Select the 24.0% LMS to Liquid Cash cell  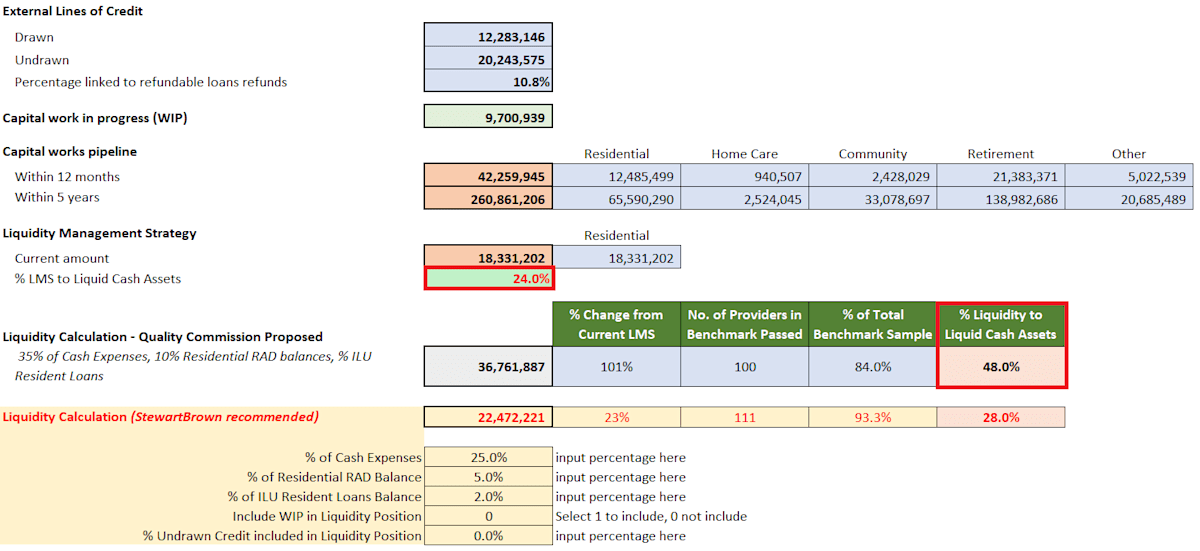click(x=488, y=279)
